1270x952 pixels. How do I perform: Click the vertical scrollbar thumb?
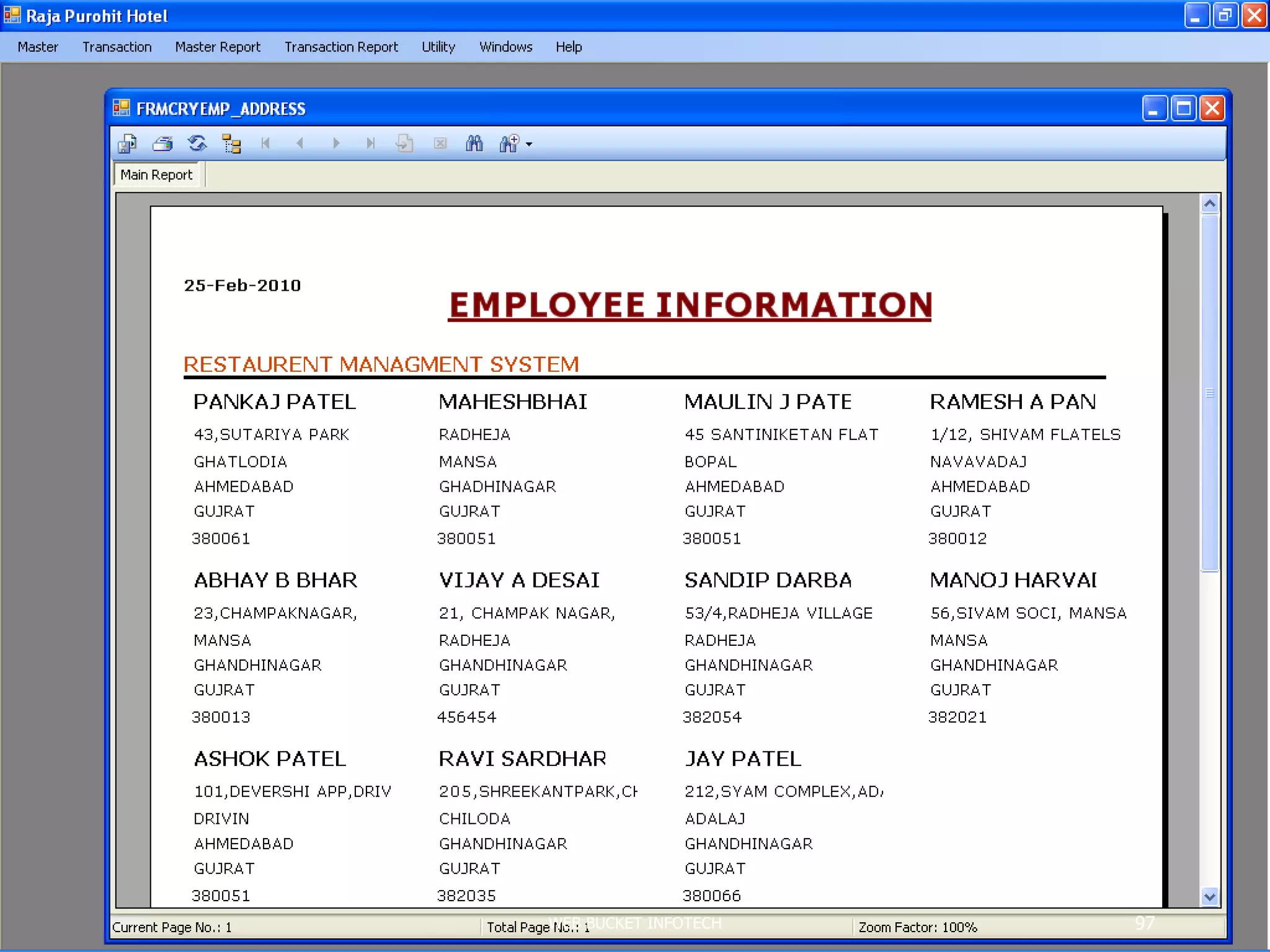pos(1210,393)
